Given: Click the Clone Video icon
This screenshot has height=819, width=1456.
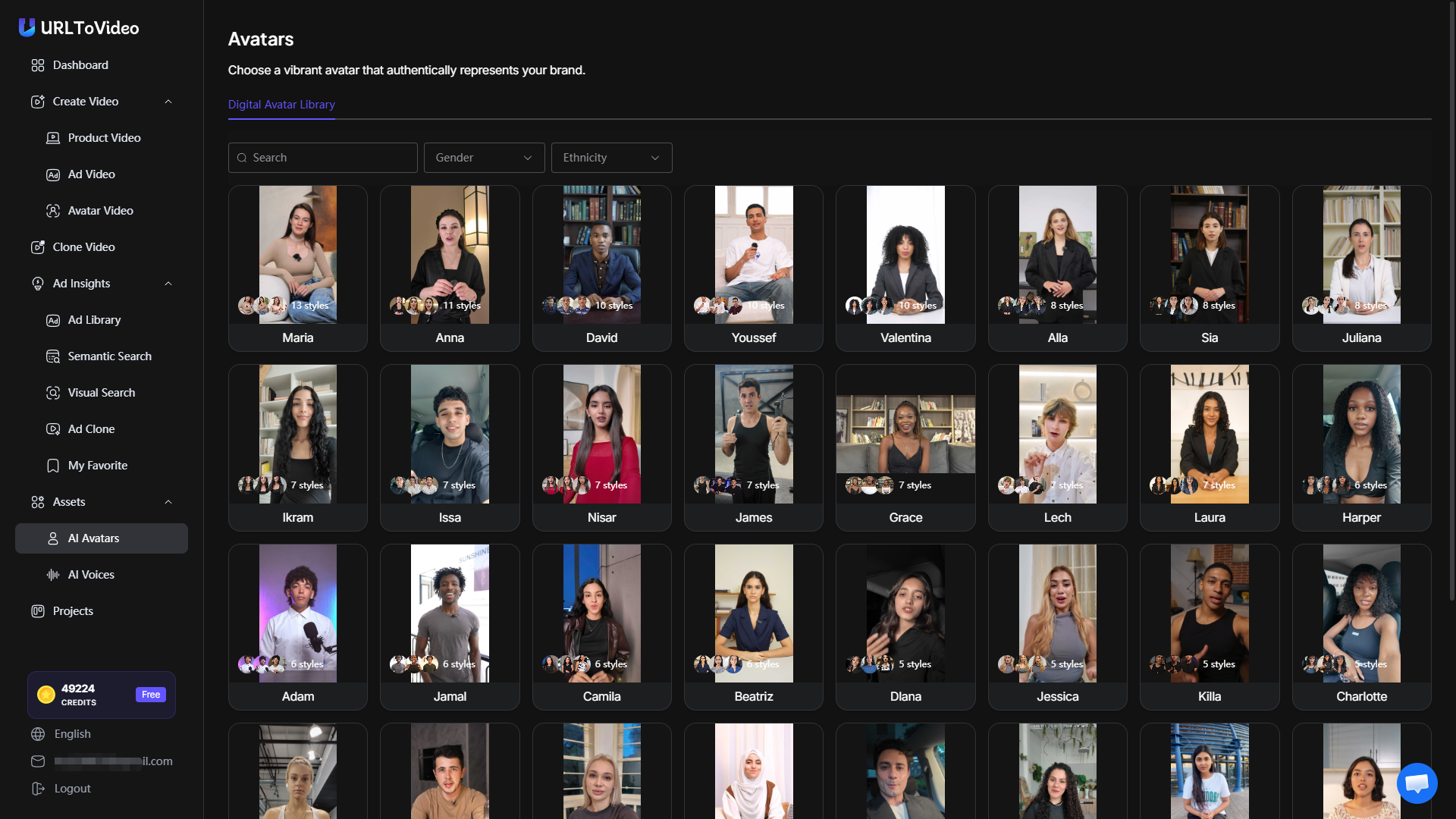Looking at the screenshot, I should pos(38,247).
